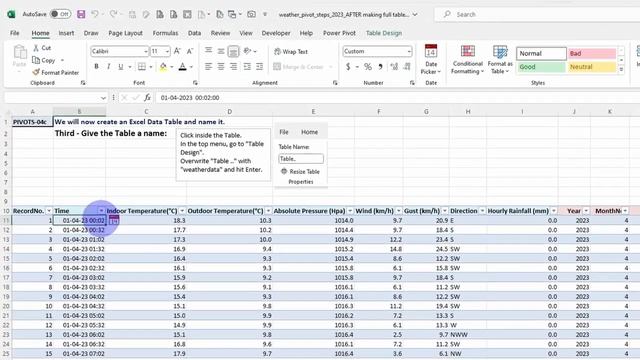Align text to the top
640x360 pixels.
[209, 51]
